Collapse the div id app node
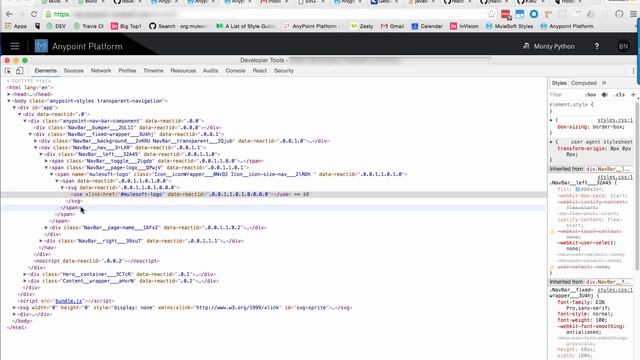The height and width of the screenshot is (360, 640). click(14, 108)
